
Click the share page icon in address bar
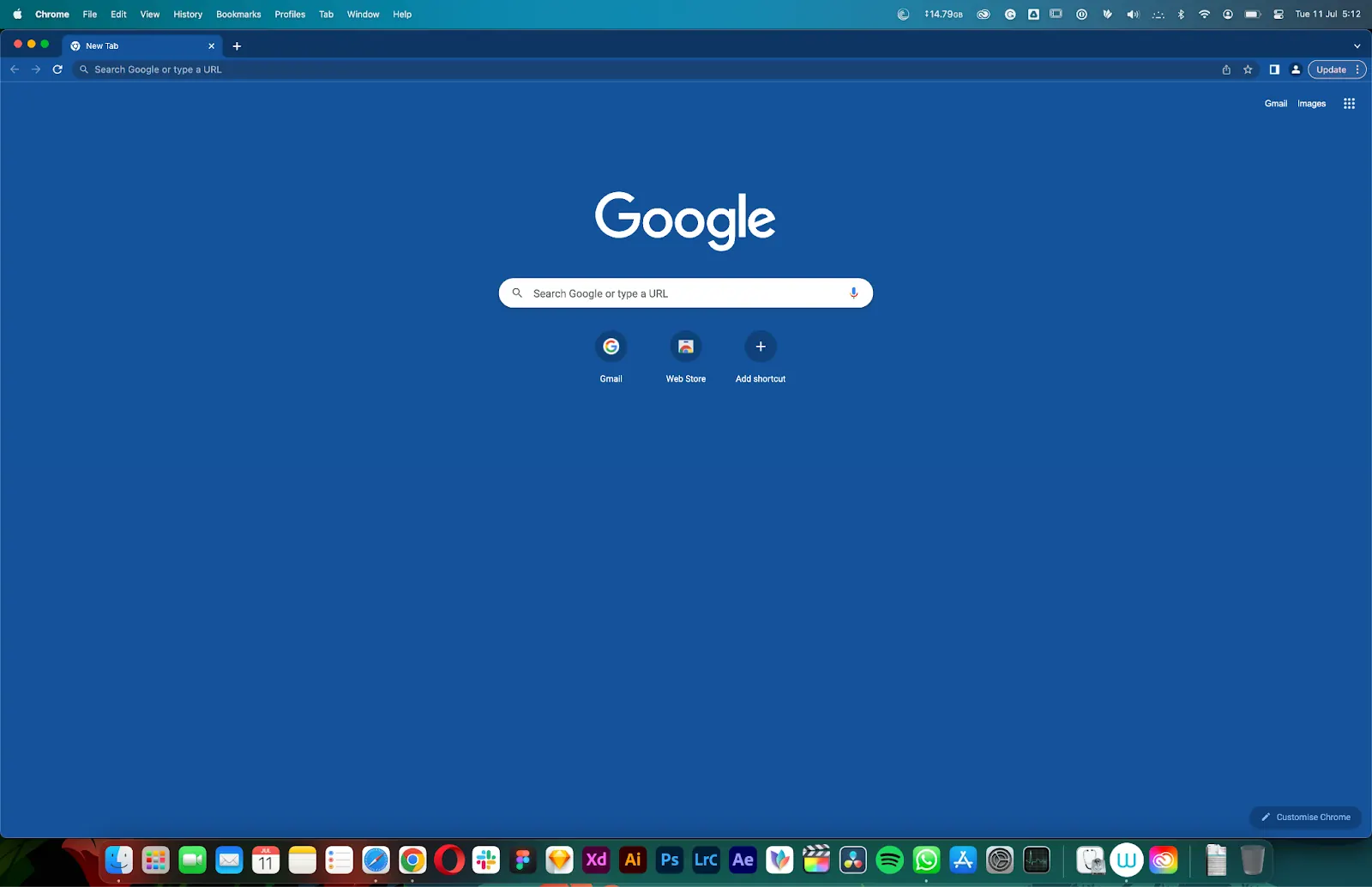pyautogui.click(x=1226, y=69)
